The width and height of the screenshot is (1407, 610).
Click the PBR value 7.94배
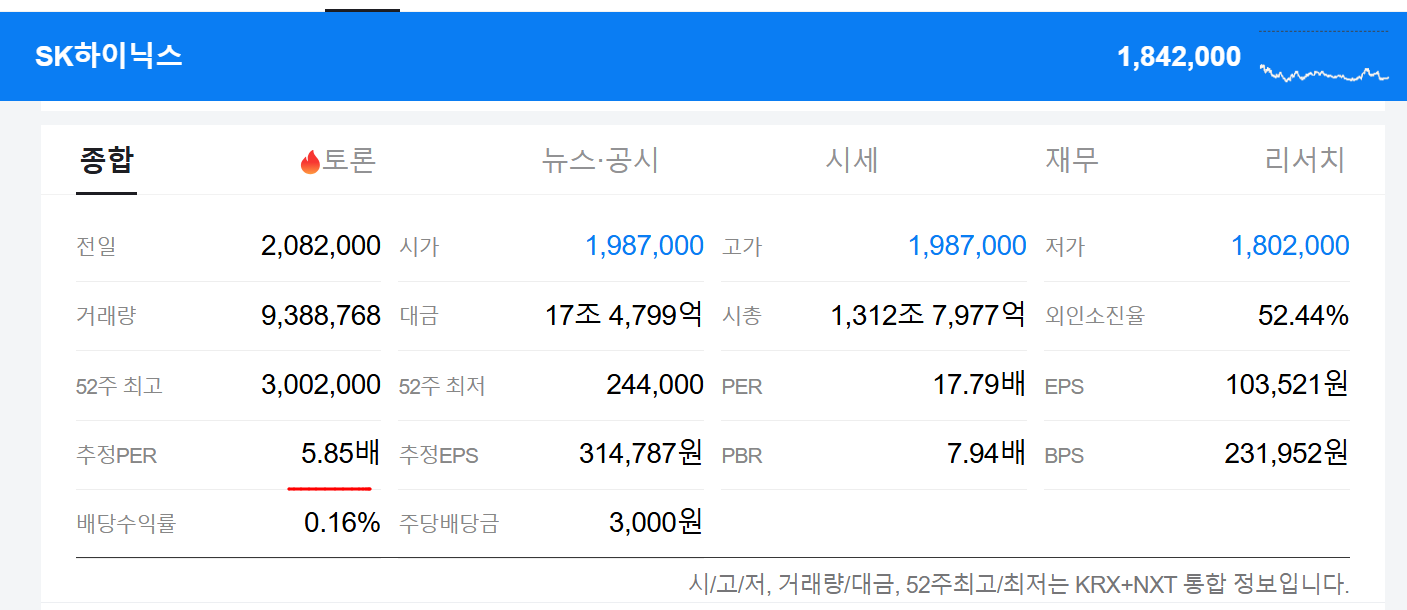point(986,454)
